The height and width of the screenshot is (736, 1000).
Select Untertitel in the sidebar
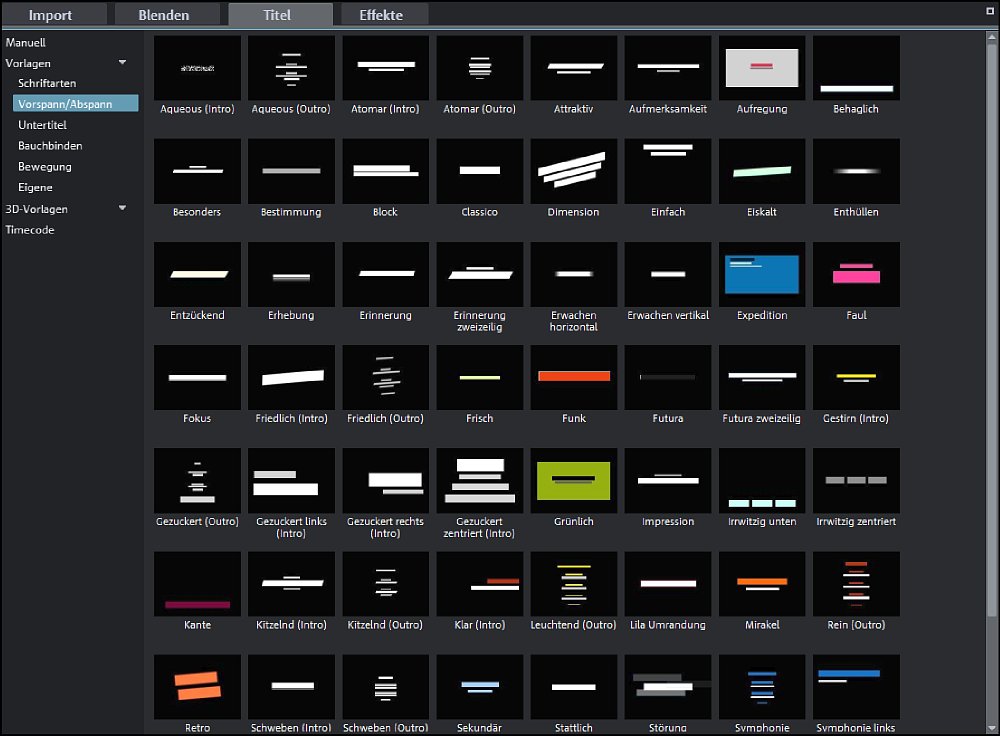coord(42,125)
